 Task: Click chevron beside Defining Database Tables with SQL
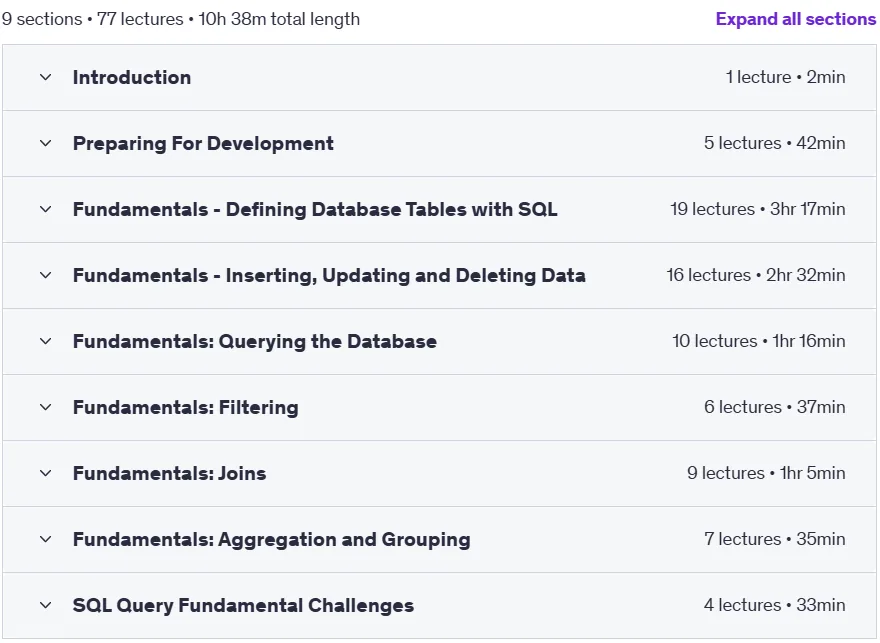[45, 209]
